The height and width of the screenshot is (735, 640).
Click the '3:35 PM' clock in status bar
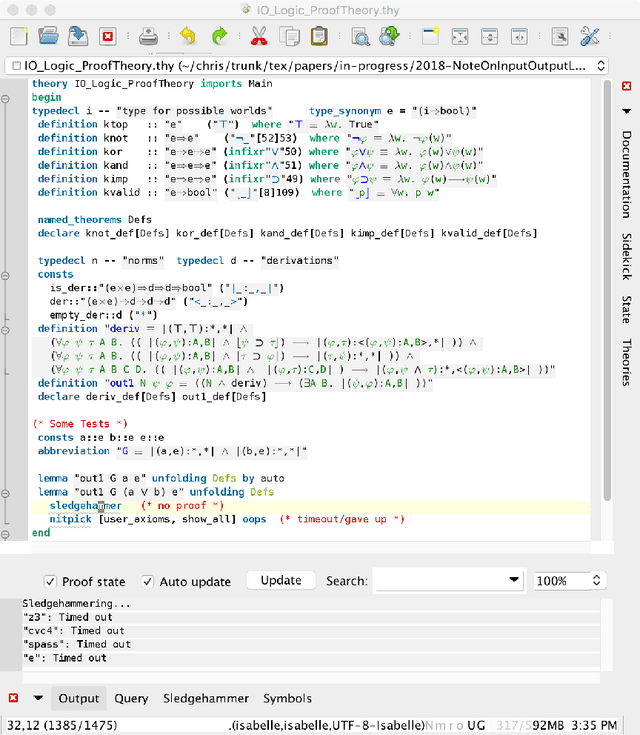coord(594,725)
